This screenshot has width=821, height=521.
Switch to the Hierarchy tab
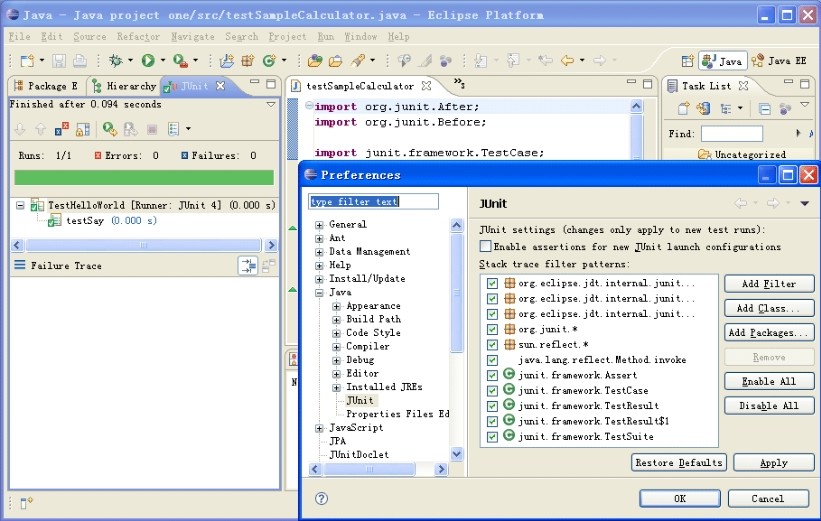(124, 87)
